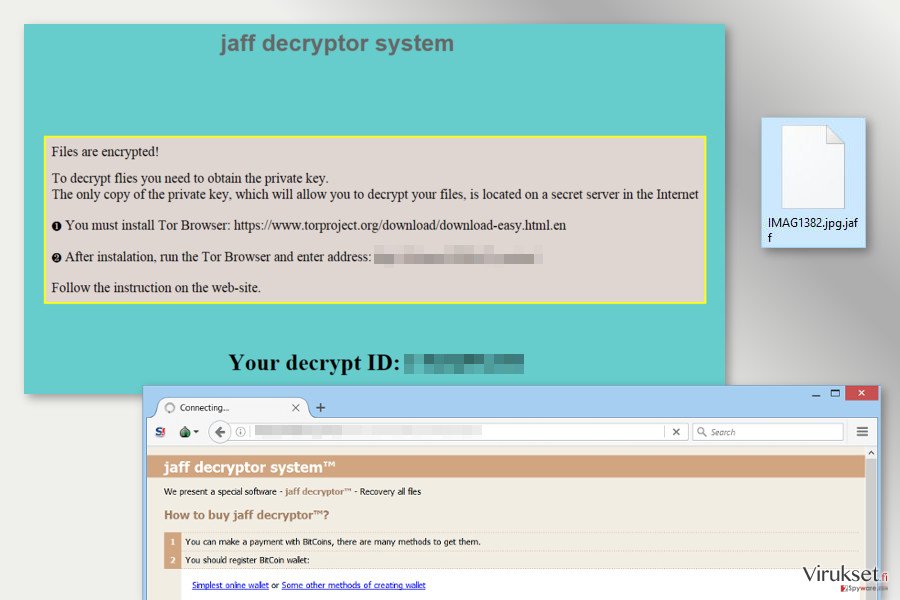The height and width of the screenshot is (600, 900).
Task: Click the "jaff decryptor system" title of ransom note
Action: [x=337, y=44]
